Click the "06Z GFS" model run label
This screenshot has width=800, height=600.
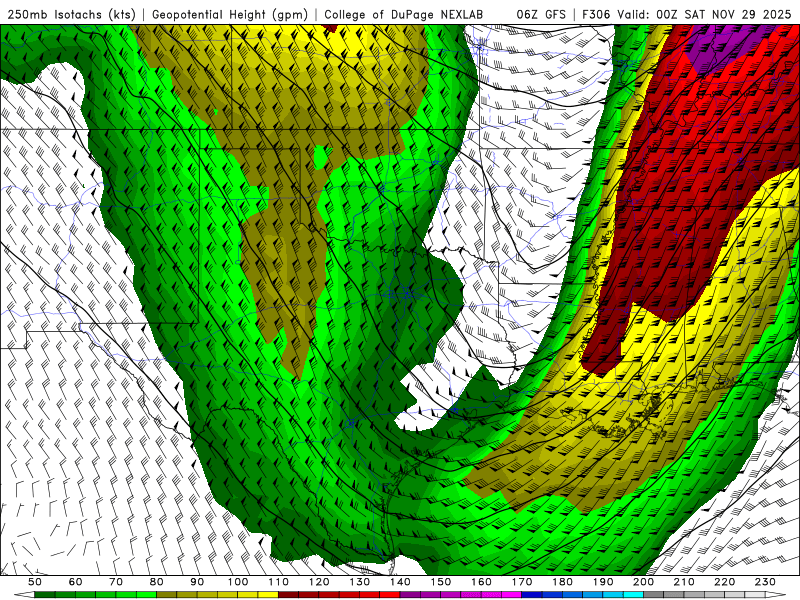[x=541, y=14]
